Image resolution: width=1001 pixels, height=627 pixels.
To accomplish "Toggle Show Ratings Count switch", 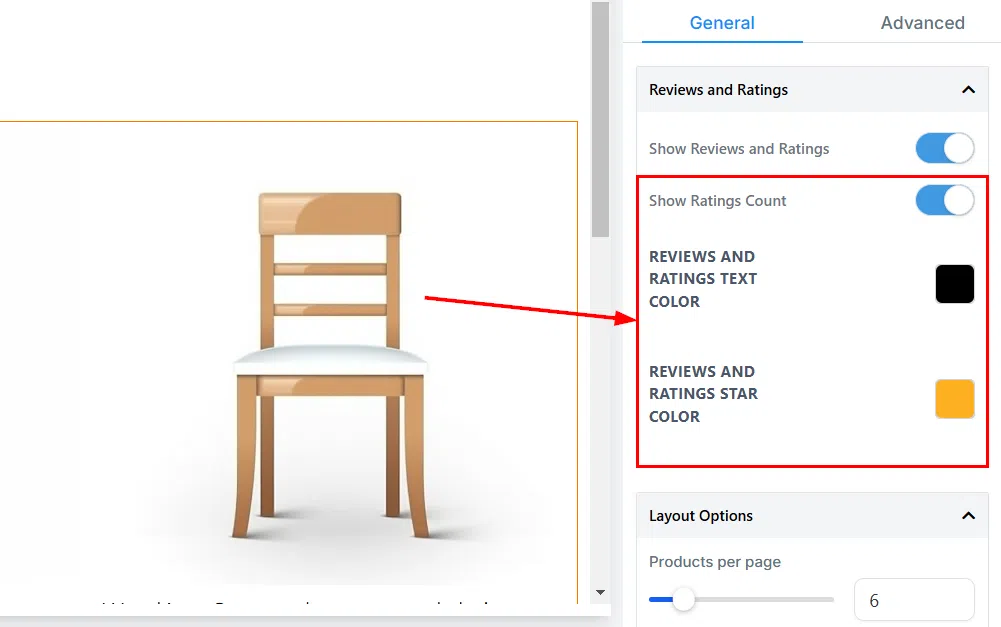I will pyautogui.click(x=945, y=200).
